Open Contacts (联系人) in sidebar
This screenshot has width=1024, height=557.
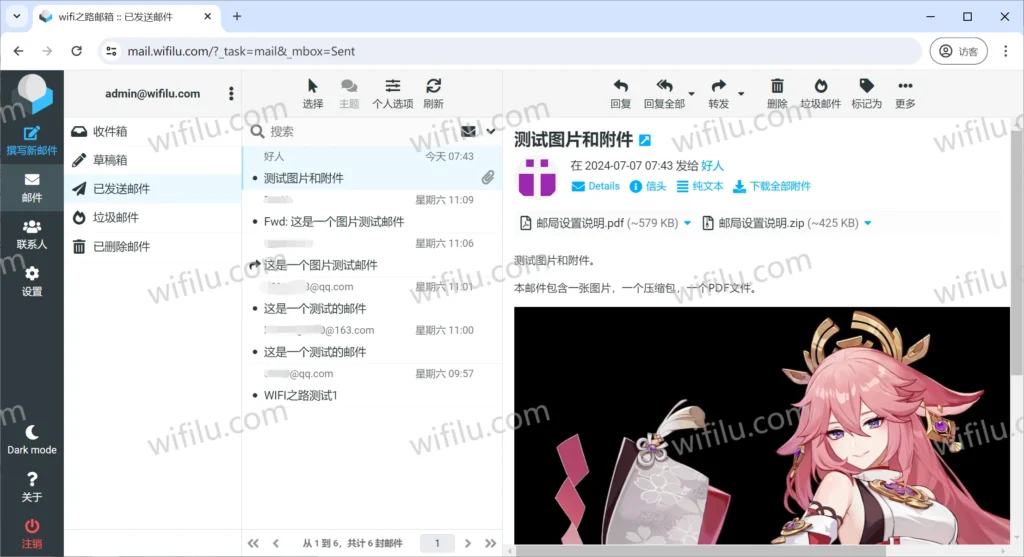[32, 234]
